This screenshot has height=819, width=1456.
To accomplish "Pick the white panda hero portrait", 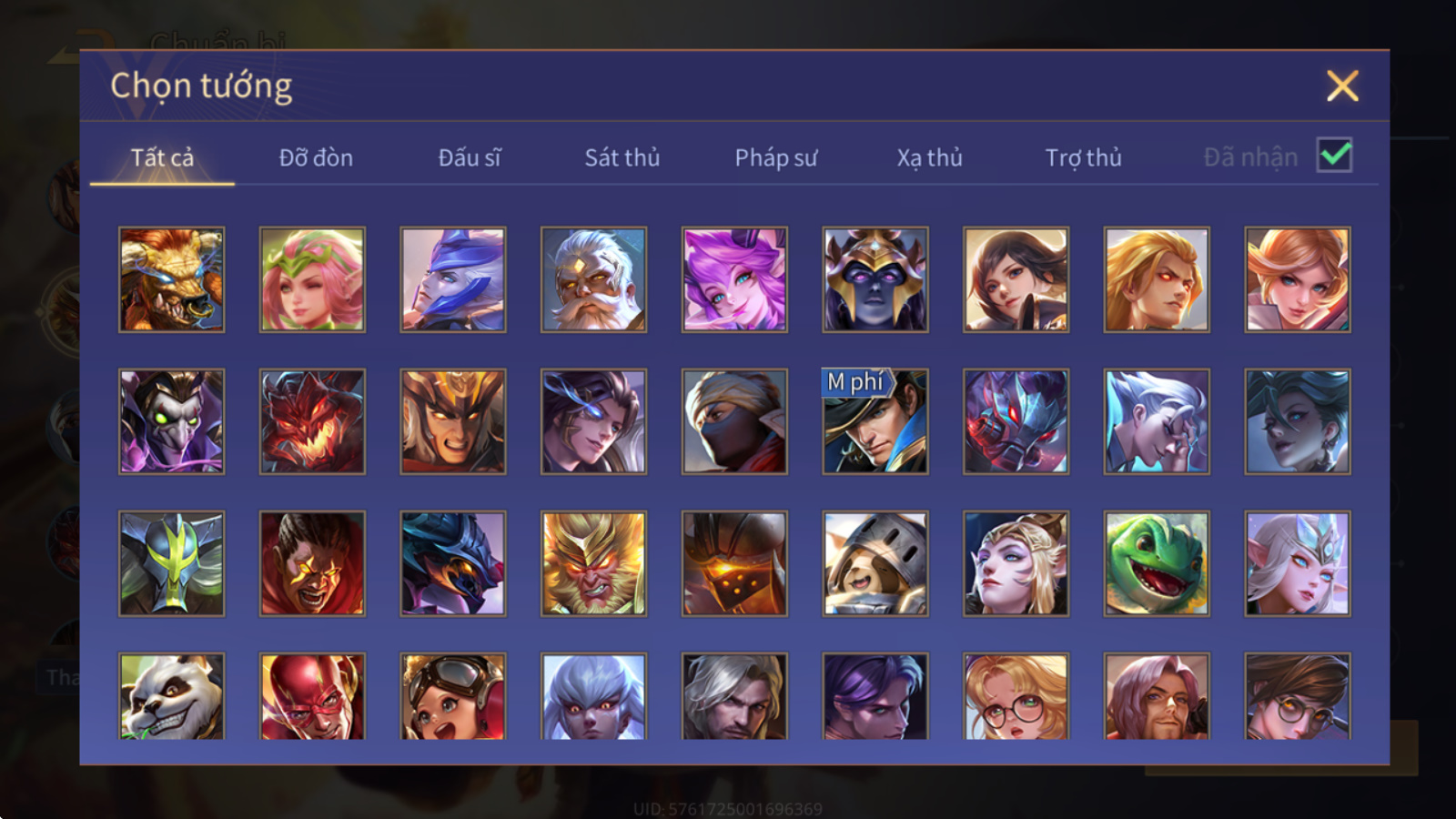I will point(171,695).
